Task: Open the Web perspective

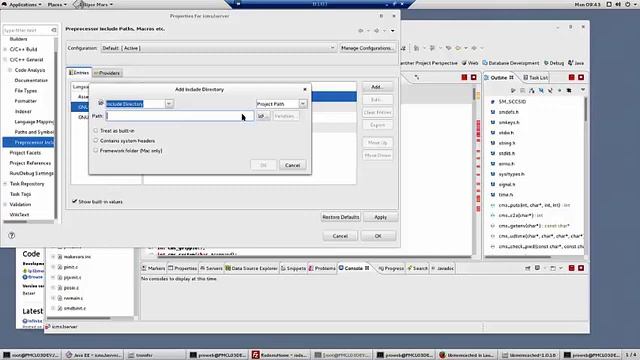Action: (470, 63)
